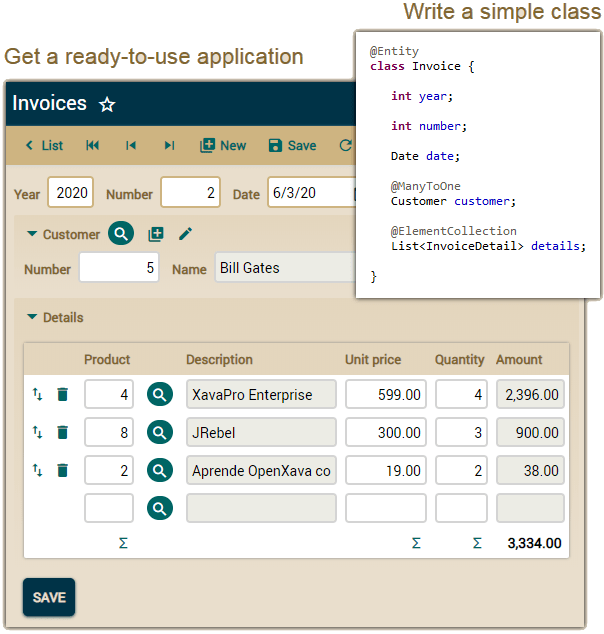Return to List view
The height and width of the screenshot is (634, 604).
[x=44, y=146]
